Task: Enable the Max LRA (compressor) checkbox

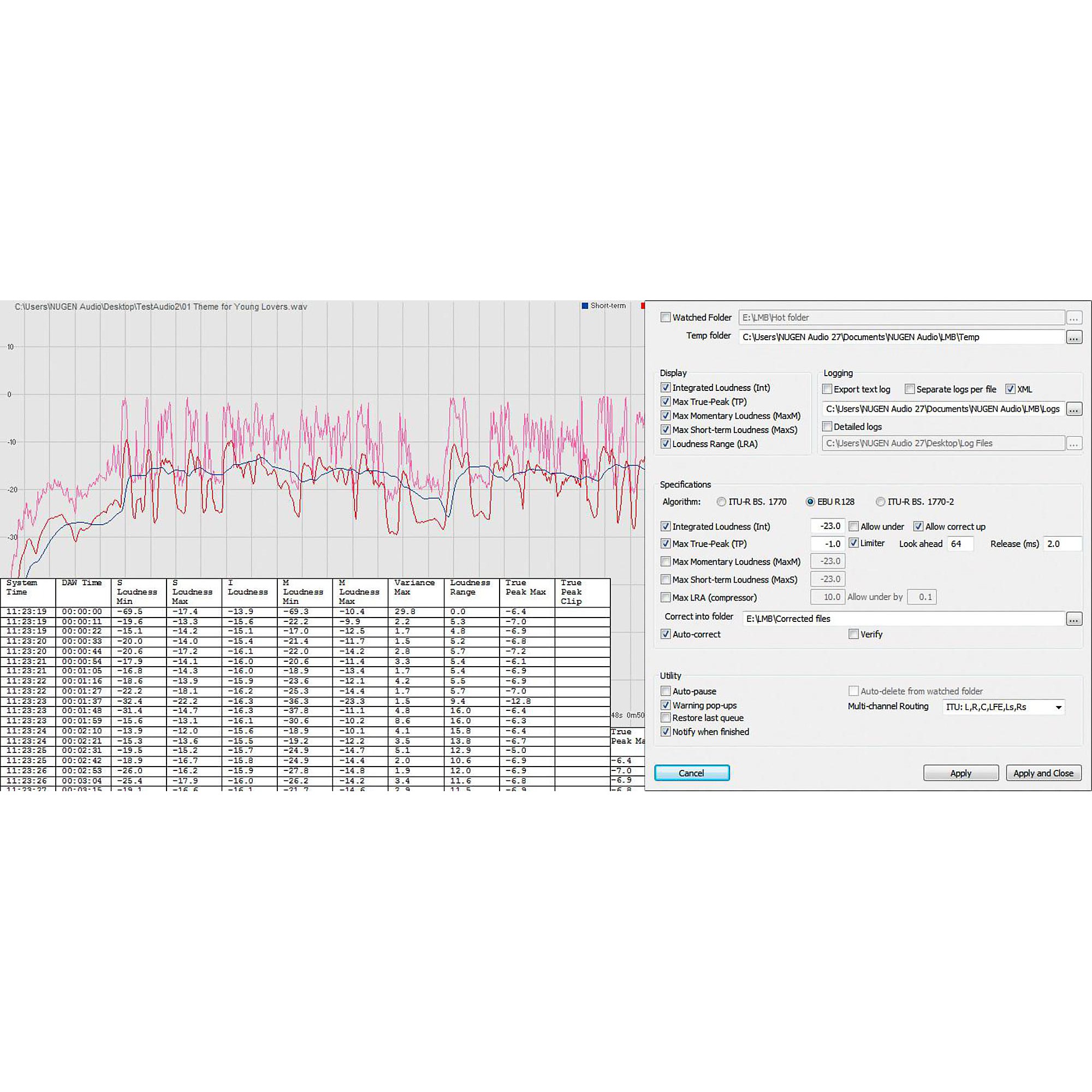Action: tap(666, 597)
